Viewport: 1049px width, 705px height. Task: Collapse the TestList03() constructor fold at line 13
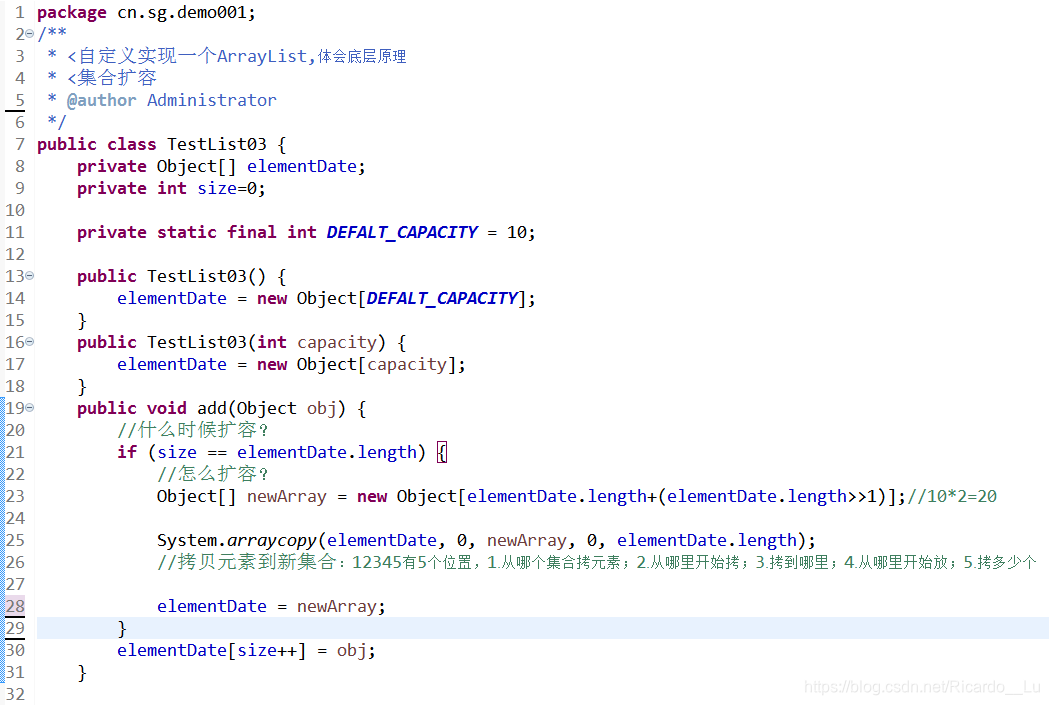[x=29, y=276]
